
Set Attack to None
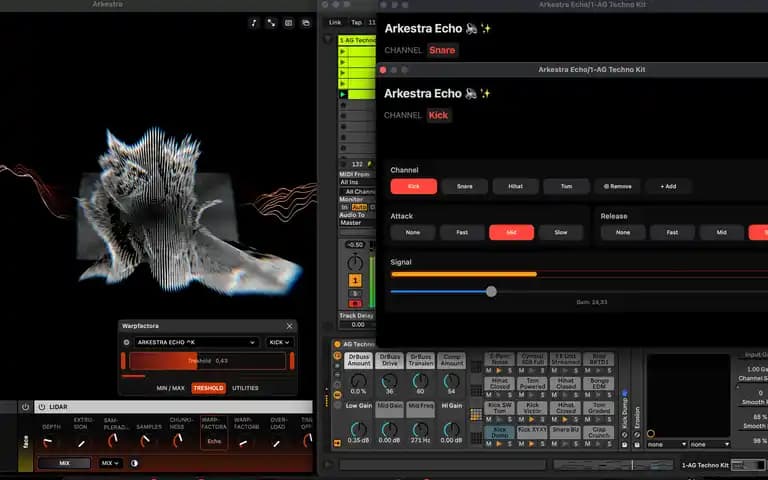point(413,233)
